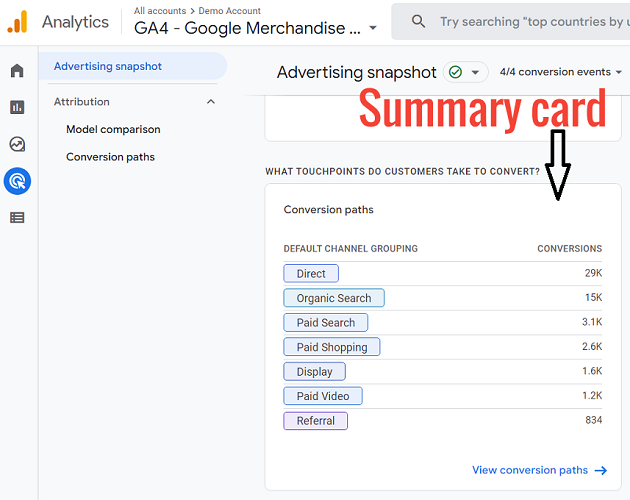
Task: Click the Referral channel chip
Action: (x=315, y=421)
